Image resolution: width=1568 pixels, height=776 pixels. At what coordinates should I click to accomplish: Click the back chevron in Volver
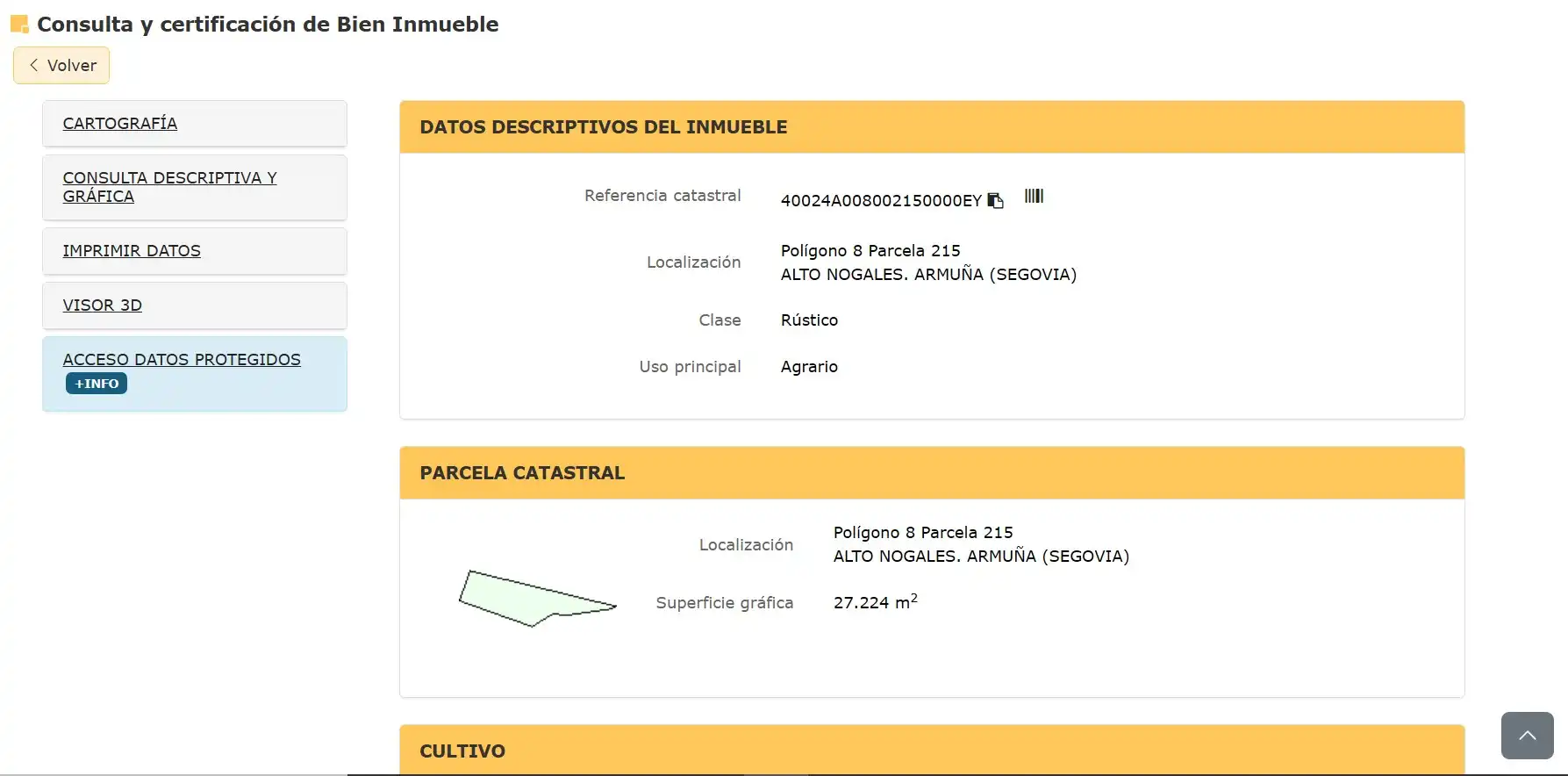coord(33,65)
